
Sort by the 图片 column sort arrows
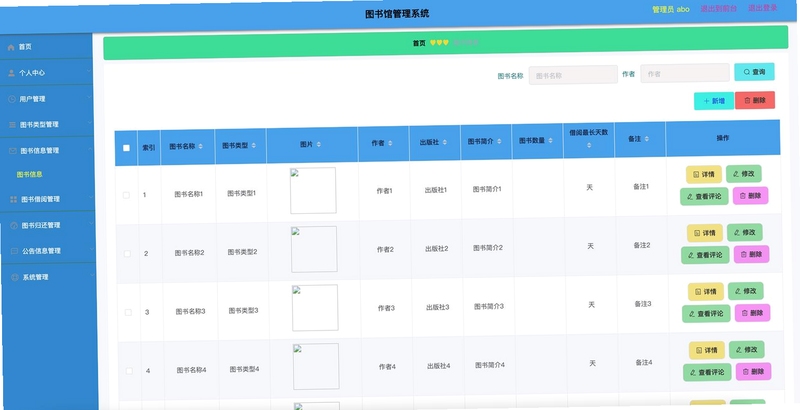319,144
